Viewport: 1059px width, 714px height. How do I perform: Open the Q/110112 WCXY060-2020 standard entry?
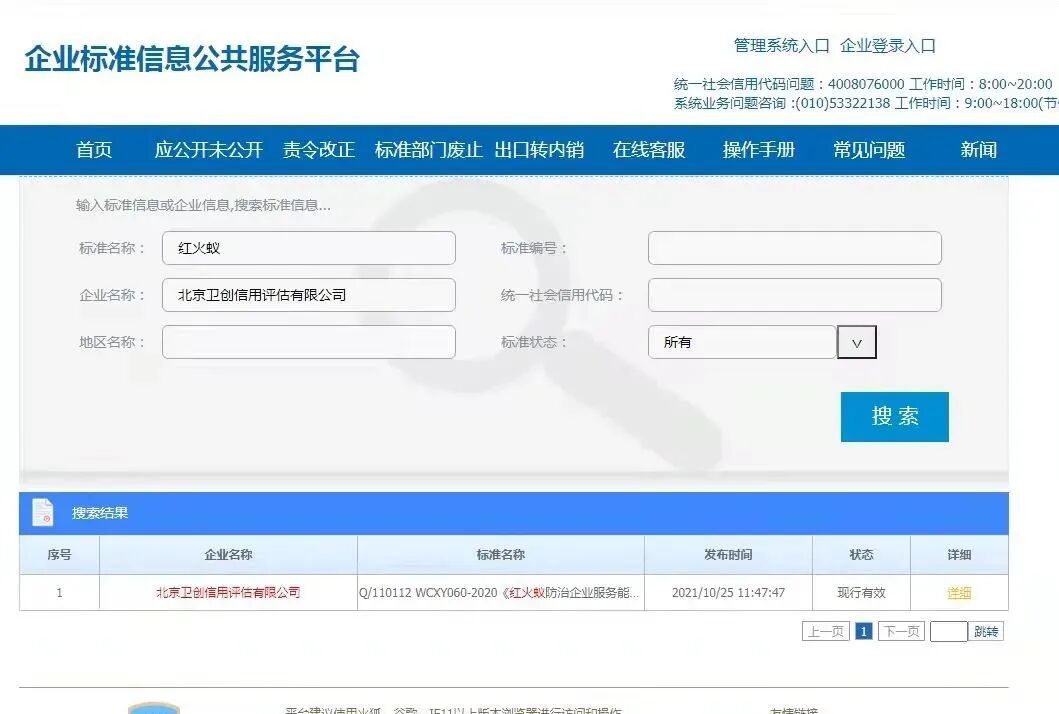[x=499, y=592]
